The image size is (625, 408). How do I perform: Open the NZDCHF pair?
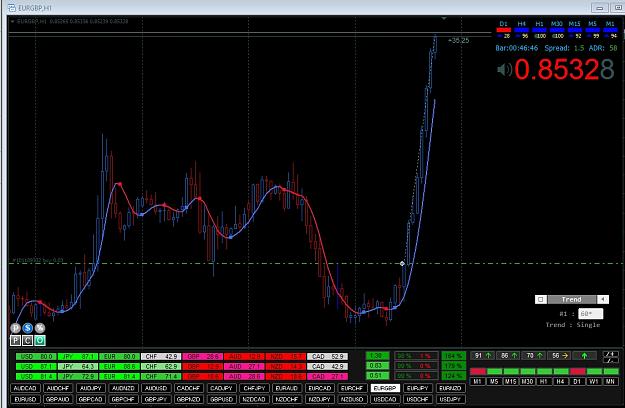(x=287, y=399)
